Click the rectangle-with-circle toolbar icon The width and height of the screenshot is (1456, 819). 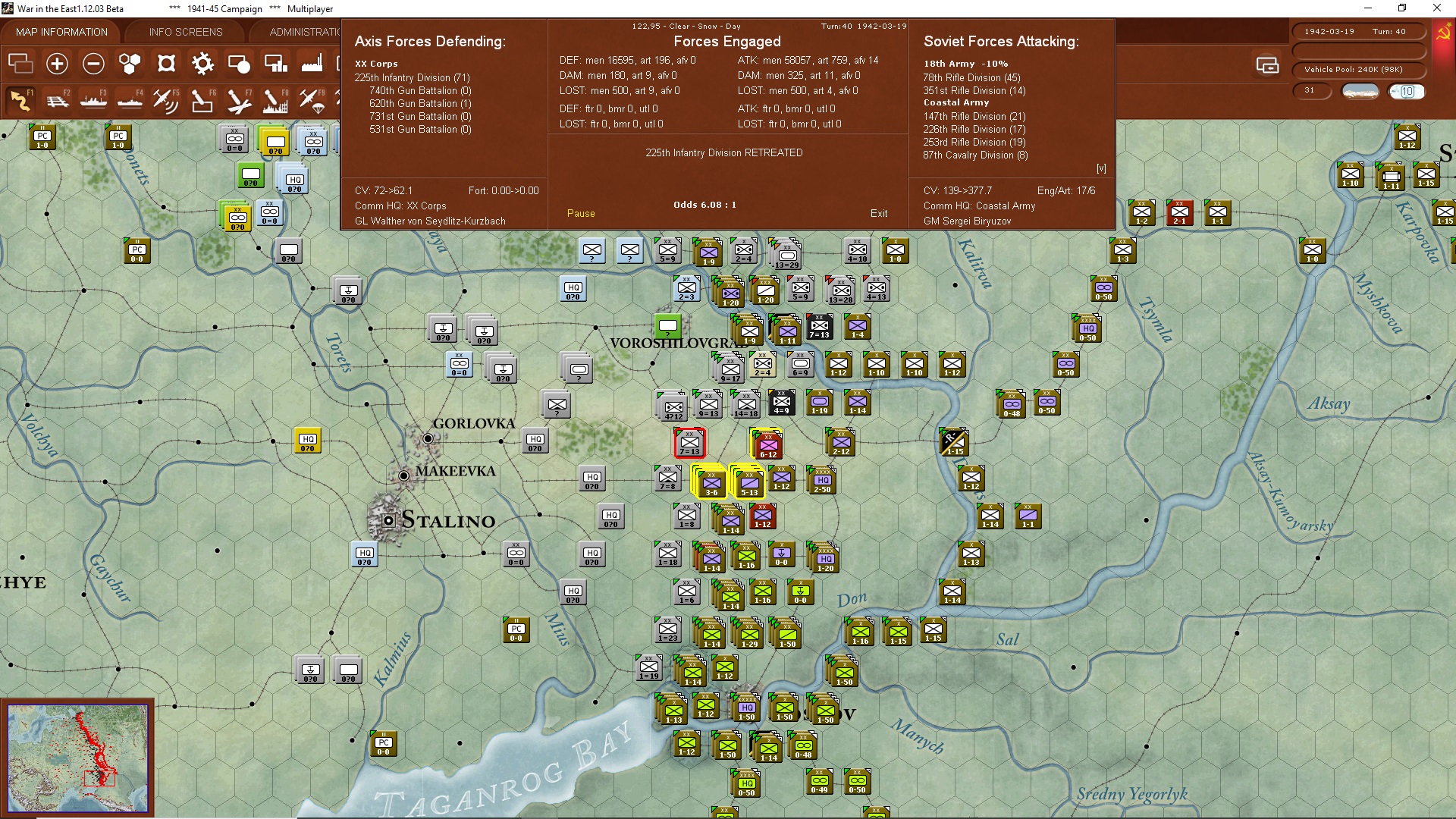[239, 64]
